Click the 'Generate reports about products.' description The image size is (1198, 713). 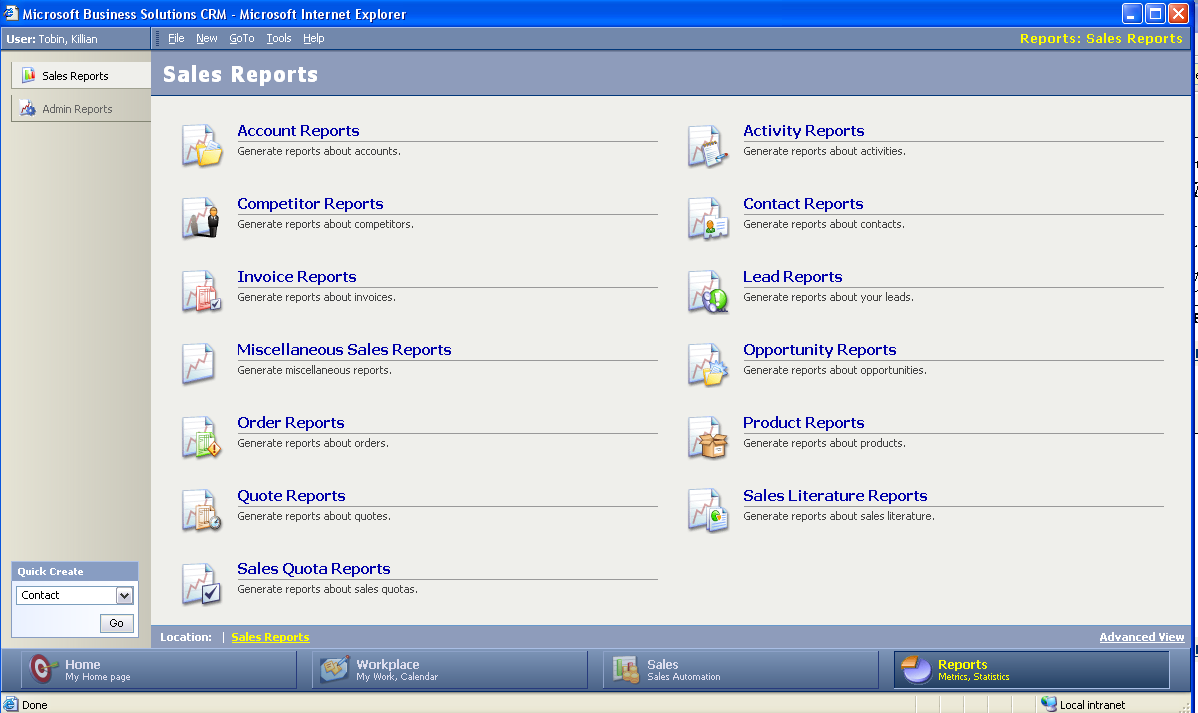824,443
